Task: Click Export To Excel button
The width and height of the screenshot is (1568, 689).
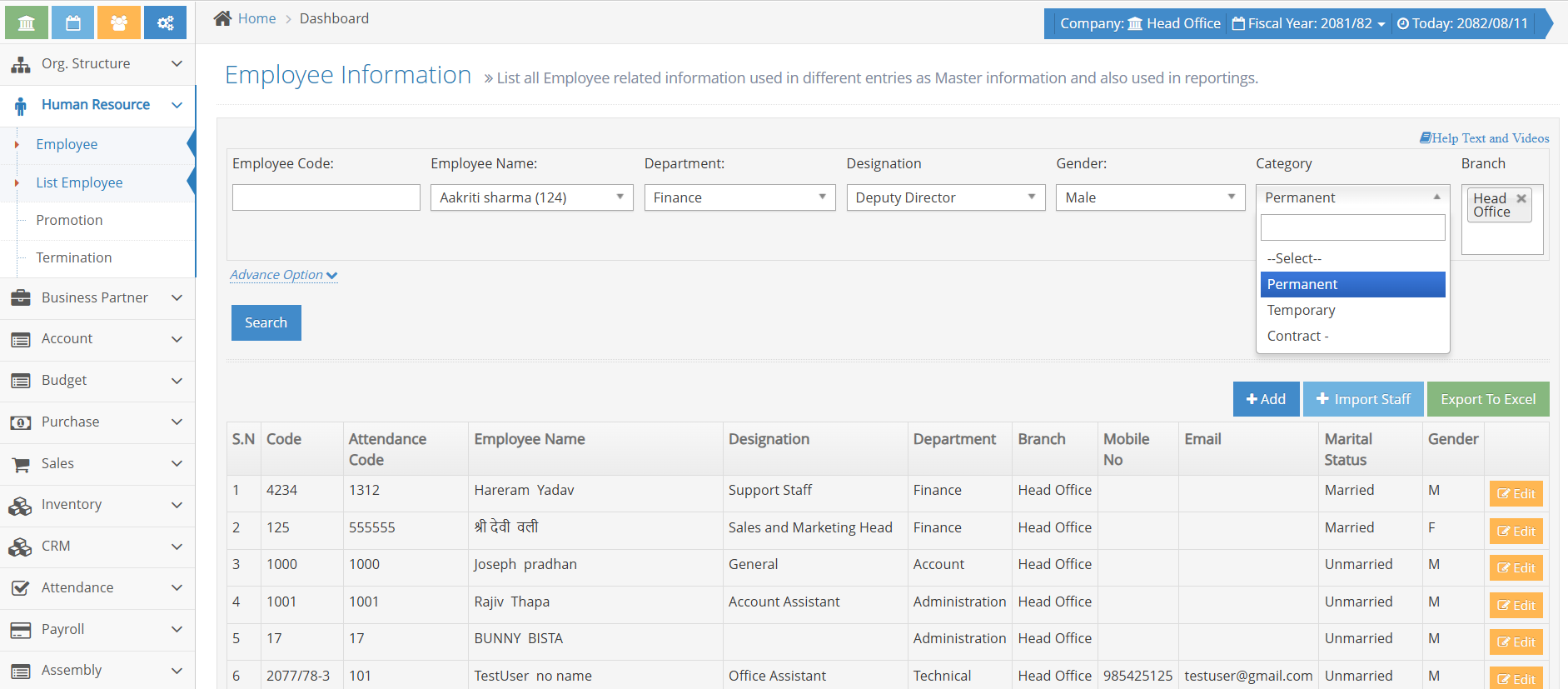Action: pos(1487,399)
